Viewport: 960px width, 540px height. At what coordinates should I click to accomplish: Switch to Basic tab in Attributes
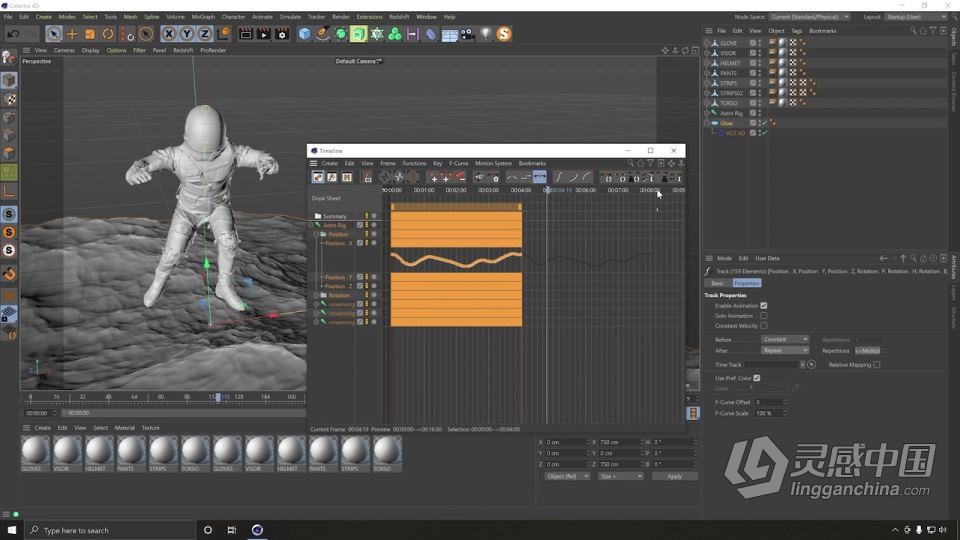(x=717, y=283)
